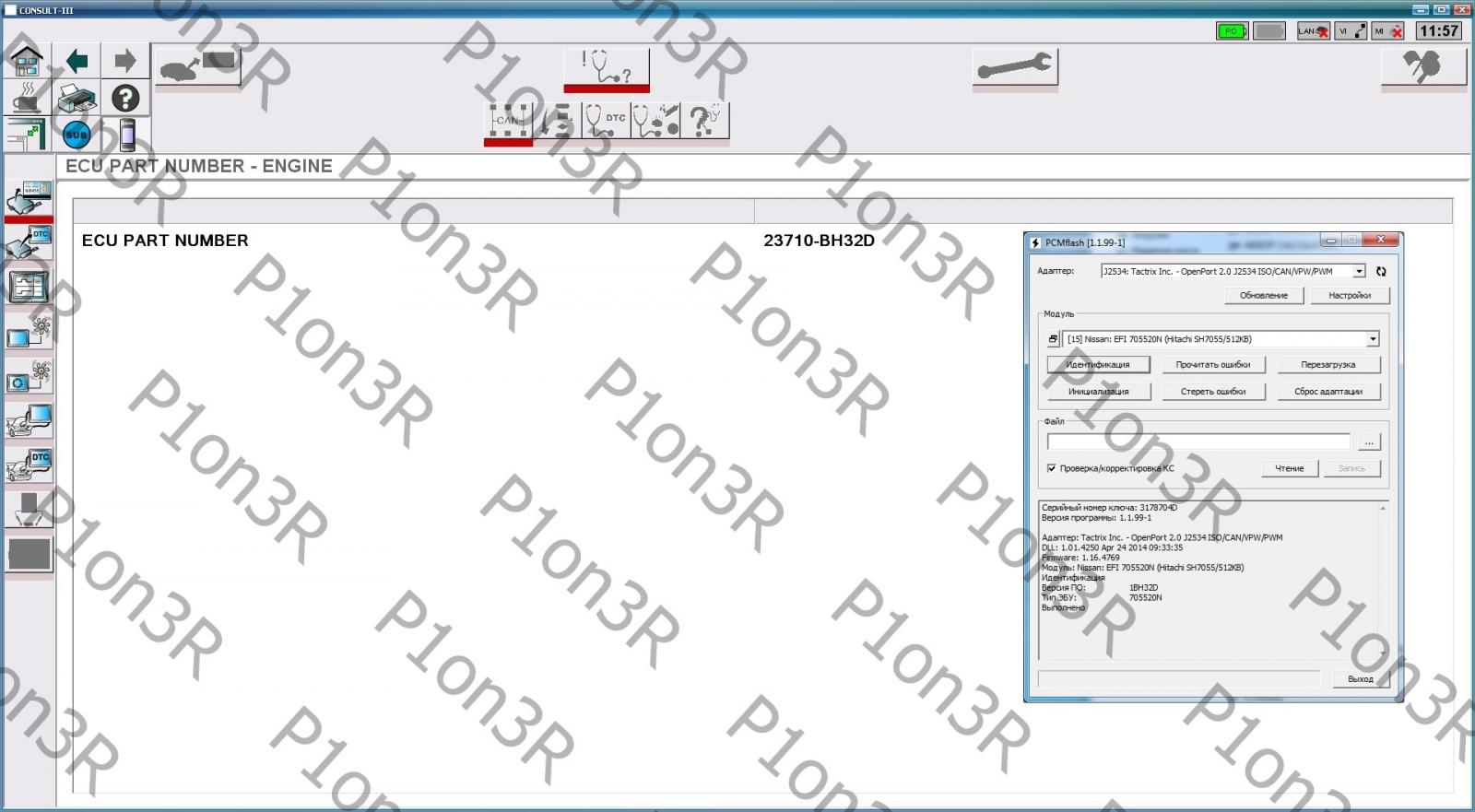The image size is (1475, 812).
Task: Click sidebar ECU DTC icon
Action: pos(29,244)
